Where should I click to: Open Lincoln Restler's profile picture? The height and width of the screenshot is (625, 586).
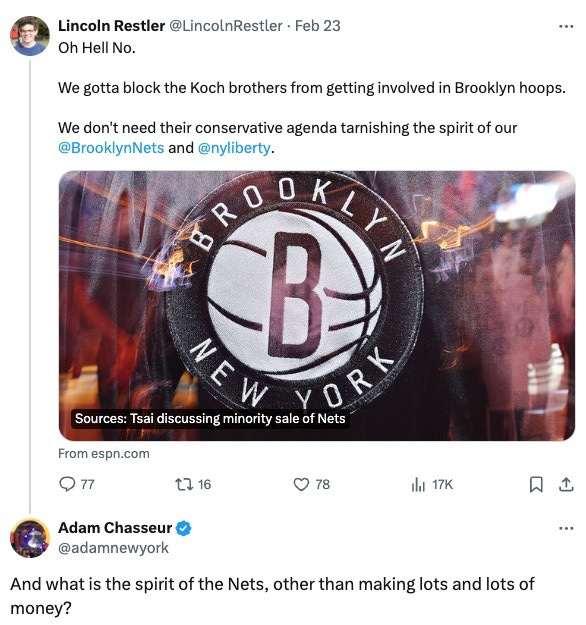[29, 35]
